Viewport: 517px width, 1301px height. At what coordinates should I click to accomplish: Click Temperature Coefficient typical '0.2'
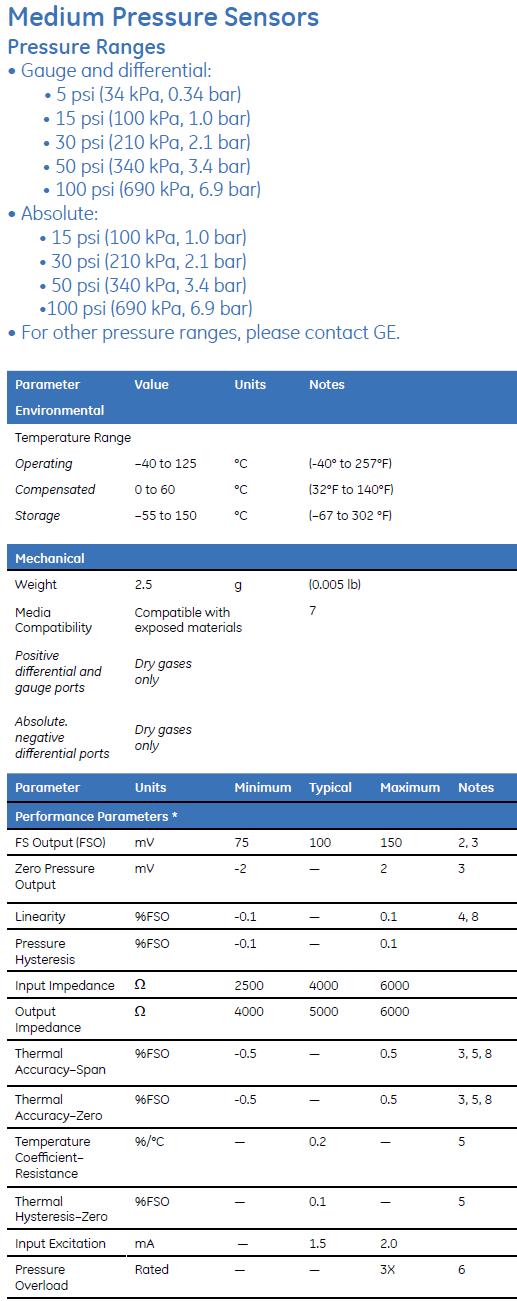tap(318, 1141)
